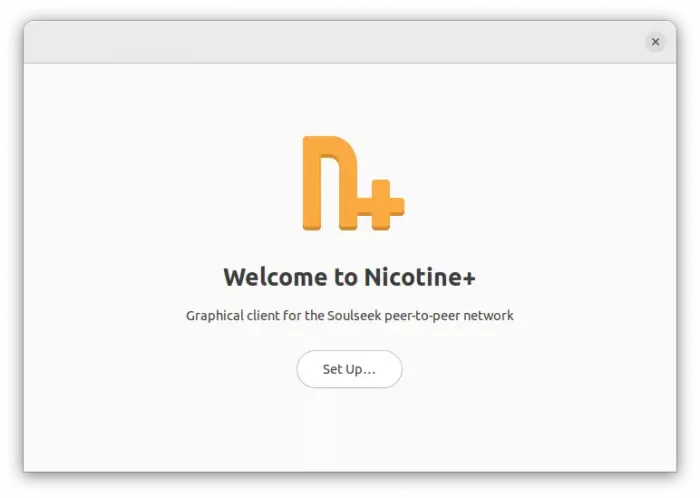Screen dimensions: 700x498
Task: Click the orange Nicotine+ logo
Action: 350,183
